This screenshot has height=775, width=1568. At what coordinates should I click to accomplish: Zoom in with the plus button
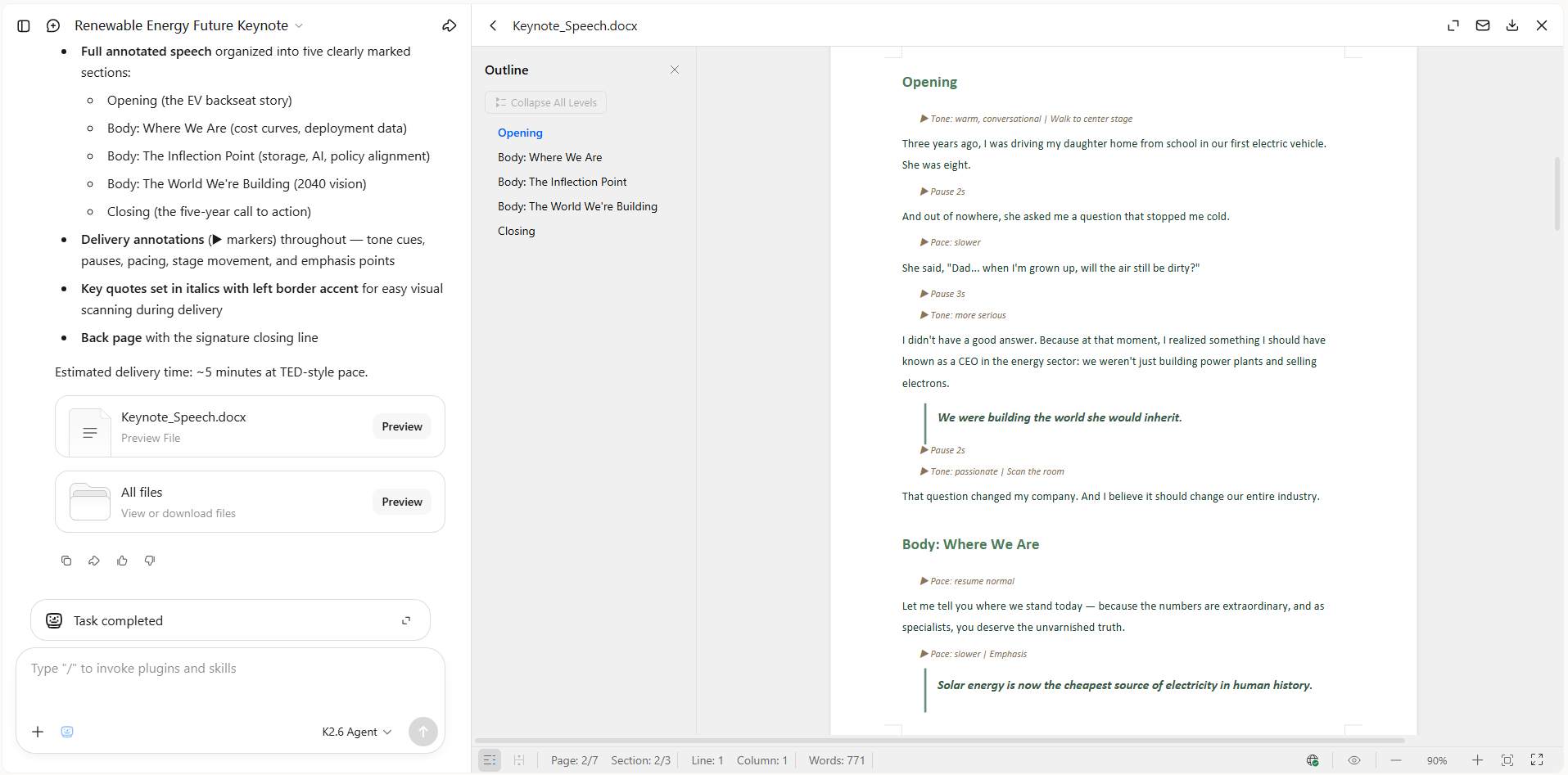click(x=1477, y=760)
